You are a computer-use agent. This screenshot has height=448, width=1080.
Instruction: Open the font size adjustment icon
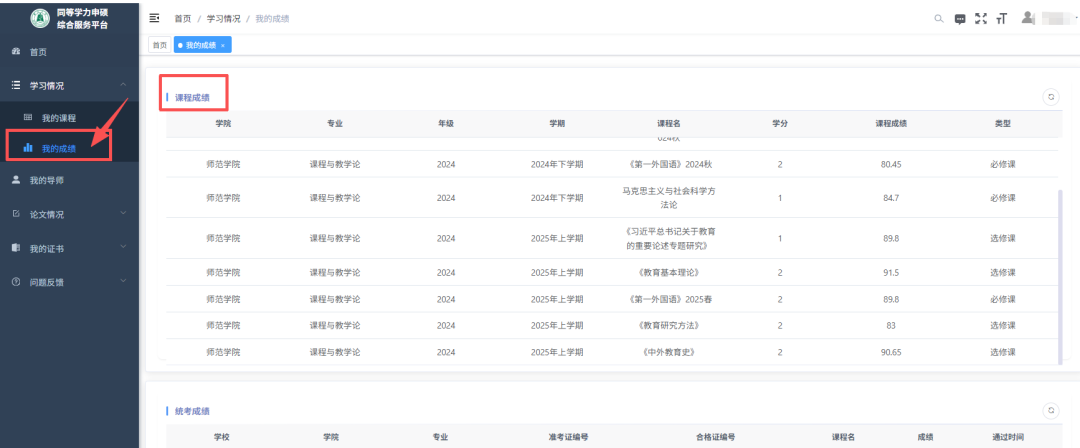point(1000,19)
